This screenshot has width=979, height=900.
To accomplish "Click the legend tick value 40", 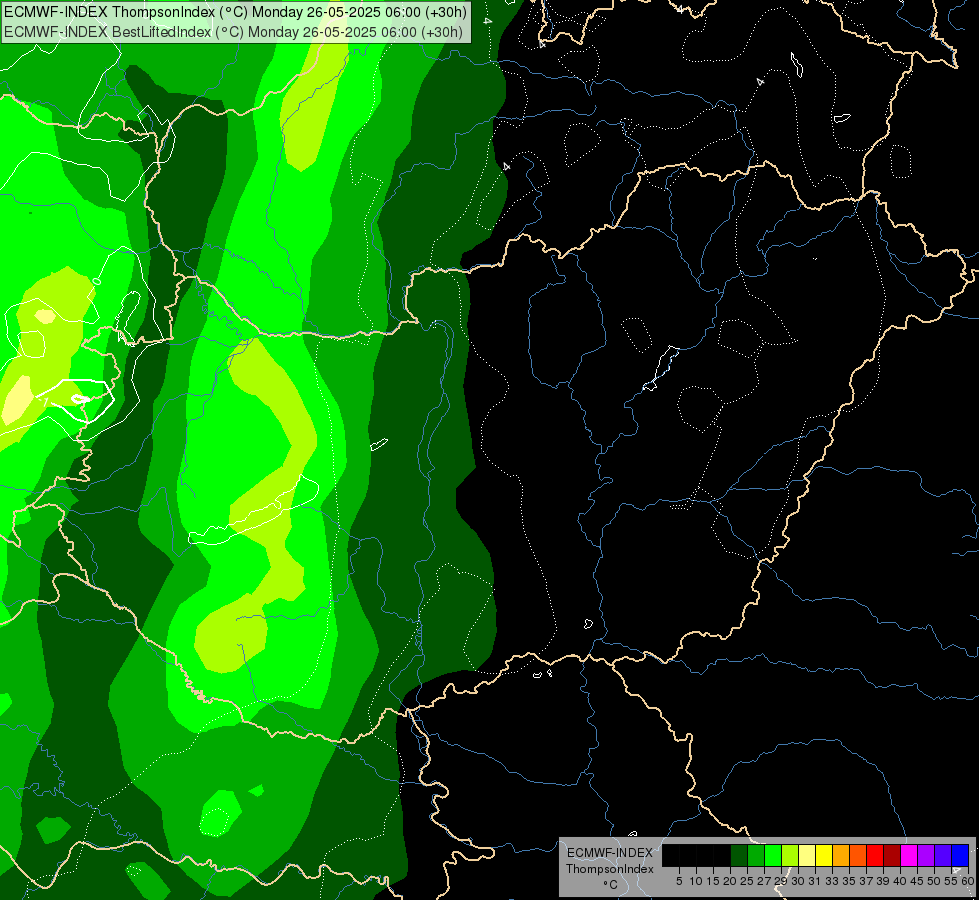I will tap(900, 881).
